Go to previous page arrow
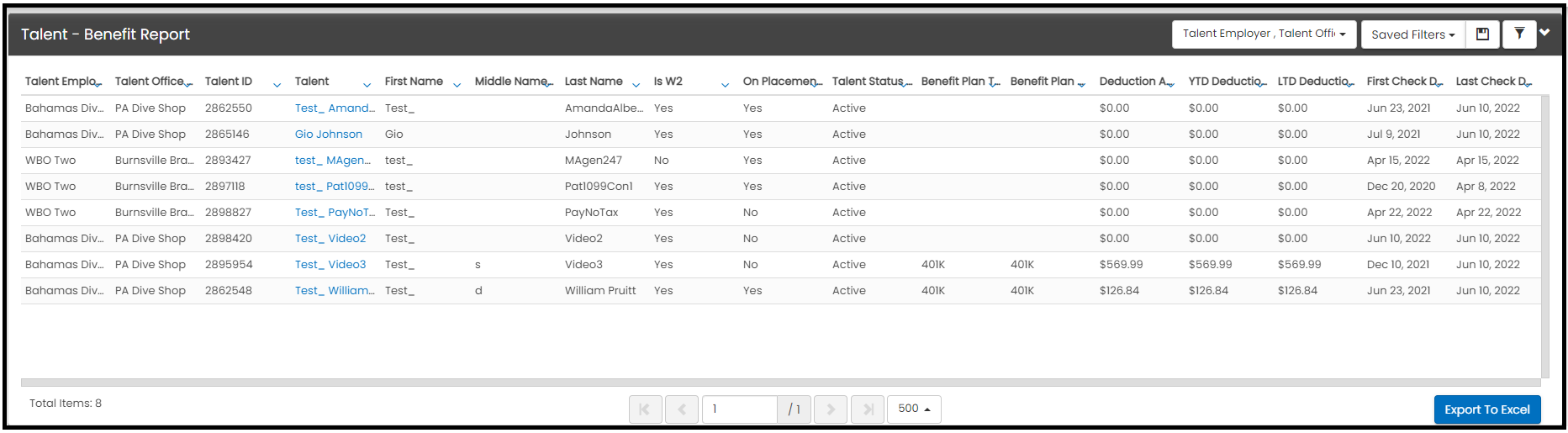1568x433 pixels. click(x=682, y=409)
